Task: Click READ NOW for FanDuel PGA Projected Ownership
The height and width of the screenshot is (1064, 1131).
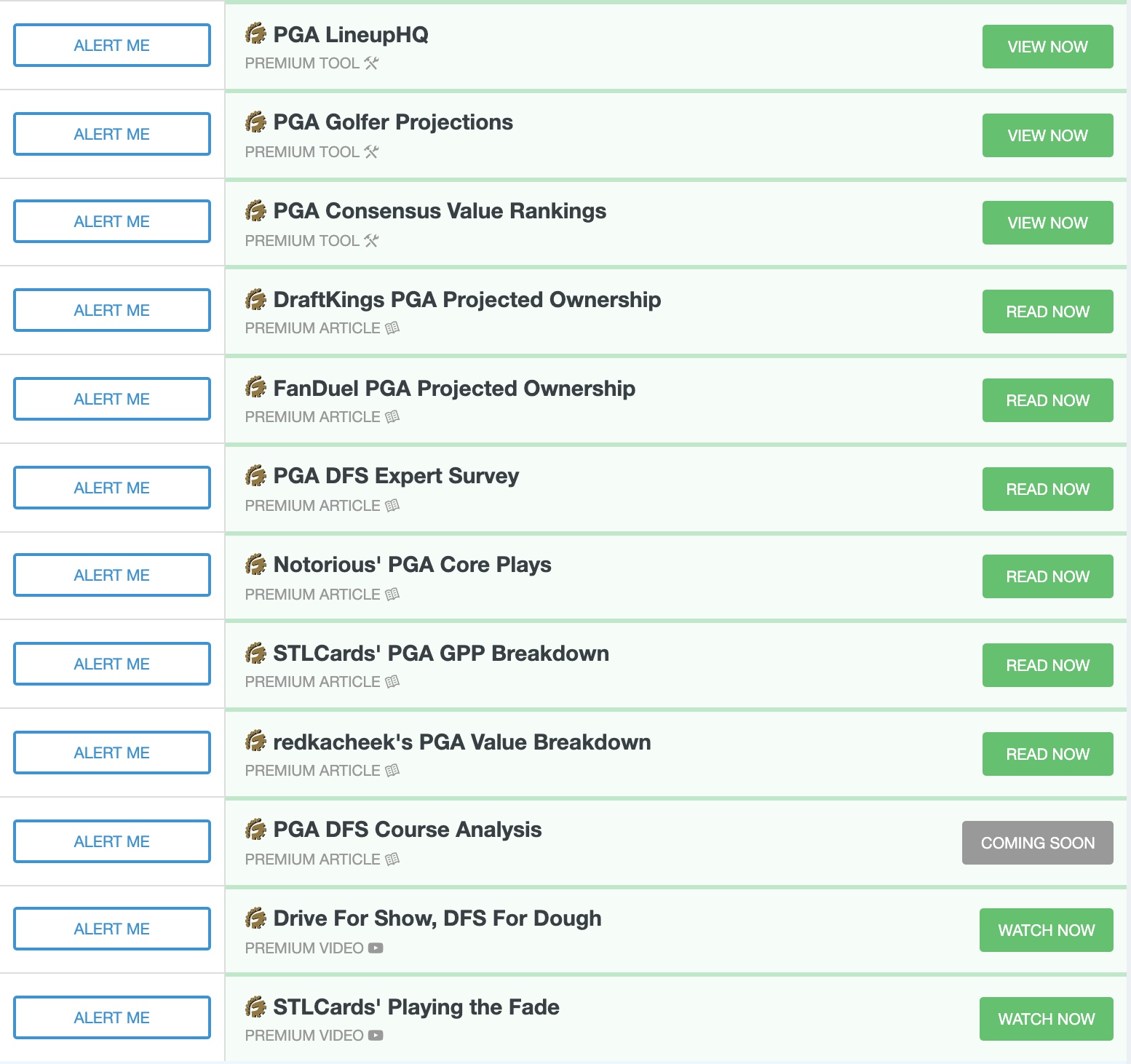Action: [1048, 400]
